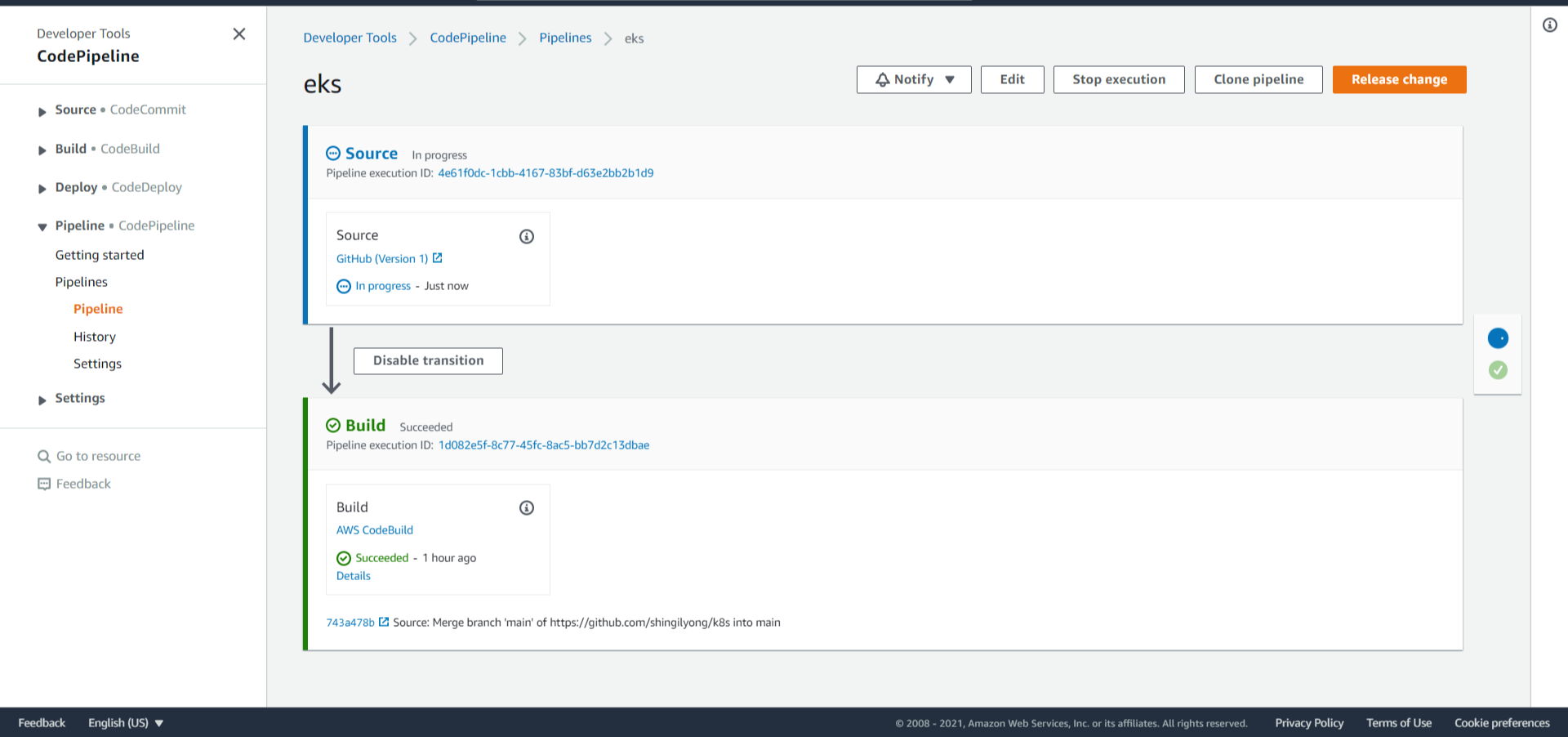Collapse the Pipeline CodePipeline section
Screen dimensions: 1568x737
click(42, 227)
